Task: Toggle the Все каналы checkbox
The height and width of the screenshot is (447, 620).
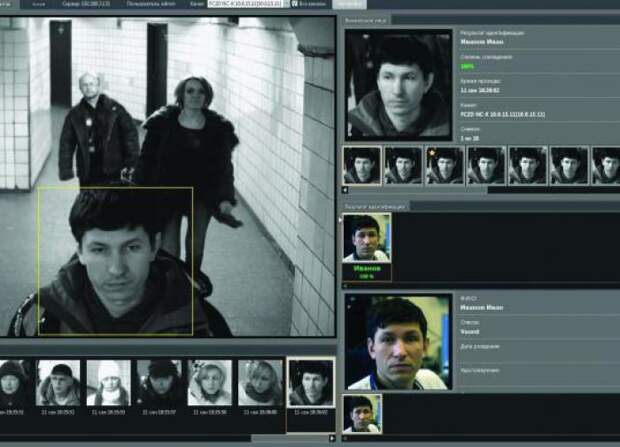Action: pos(295,5)
